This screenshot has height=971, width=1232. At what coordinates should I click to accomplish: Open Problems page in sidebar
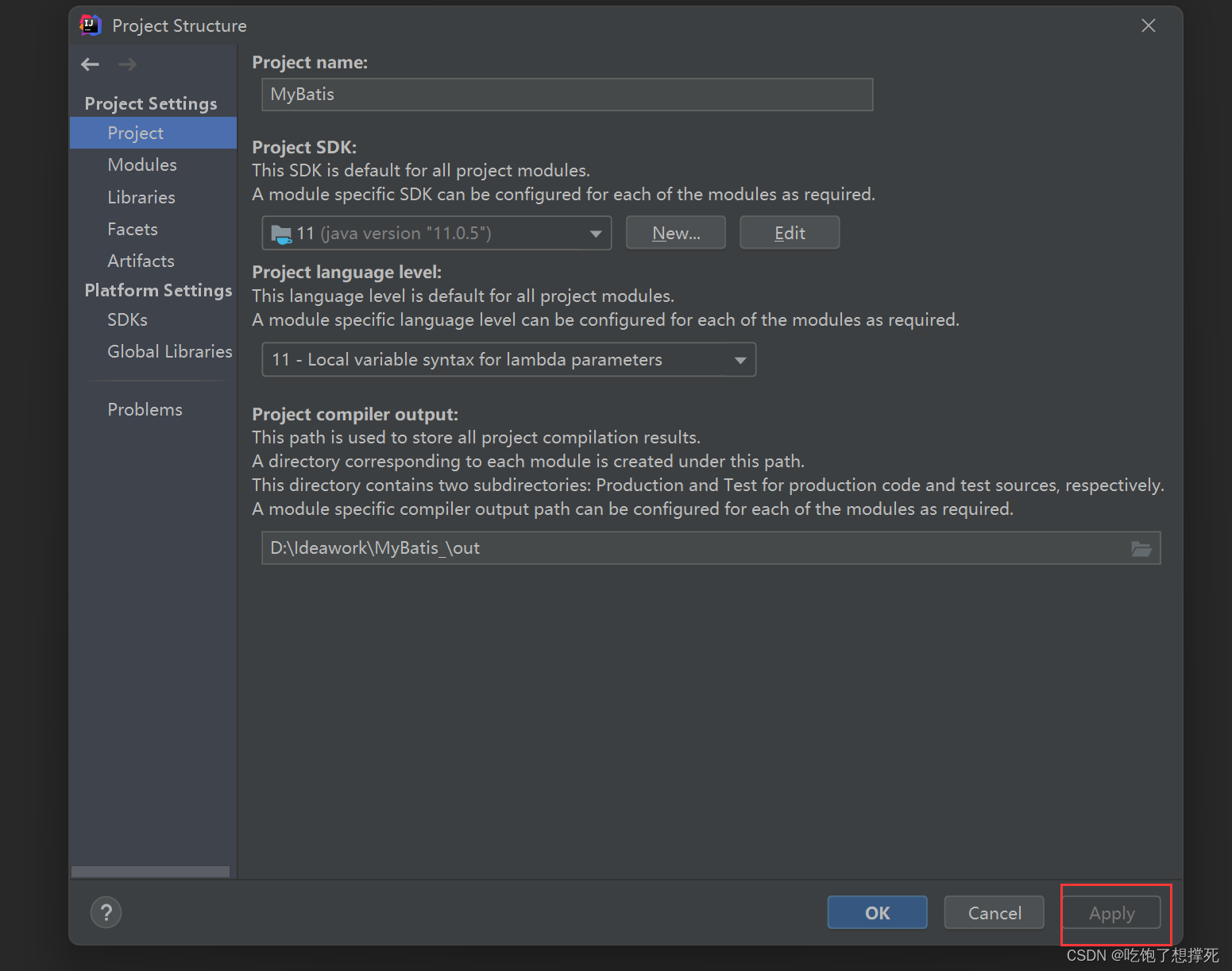(145, 409)
